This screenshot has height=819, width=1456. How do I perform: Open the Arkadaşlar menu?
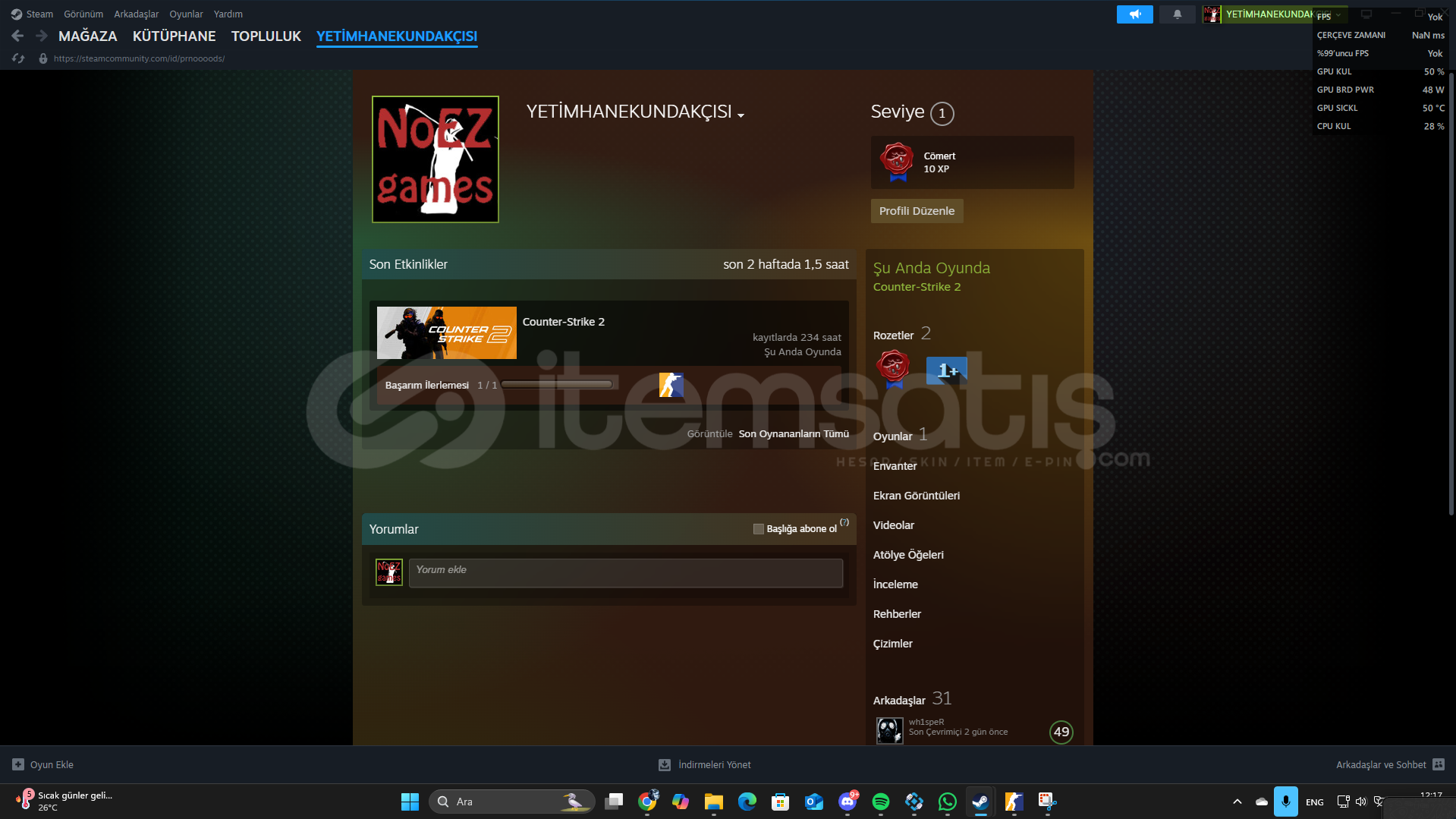click(x=137, y=14)
